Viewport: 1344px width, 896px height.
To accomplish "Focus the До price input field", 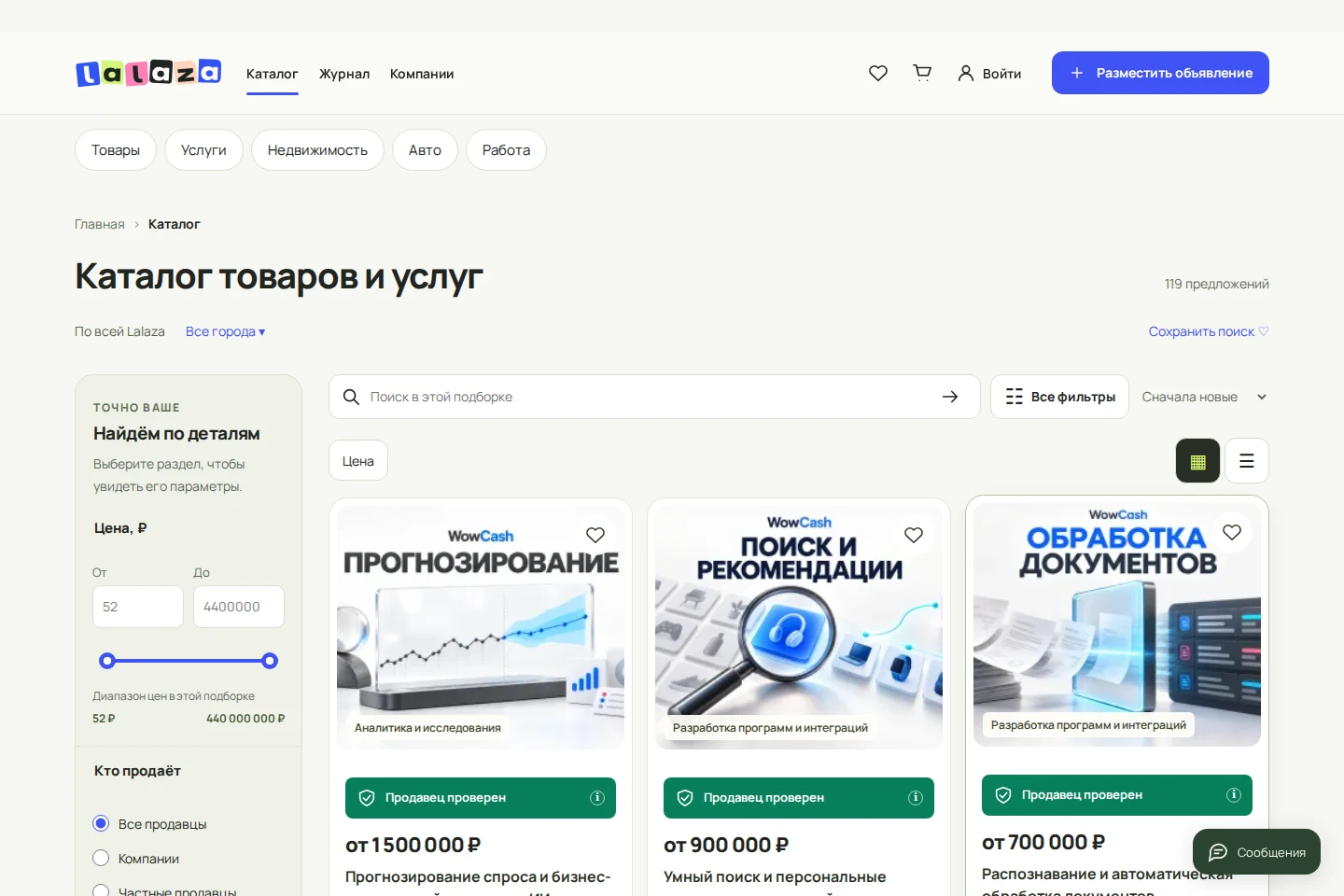I will tap(239, 607).
